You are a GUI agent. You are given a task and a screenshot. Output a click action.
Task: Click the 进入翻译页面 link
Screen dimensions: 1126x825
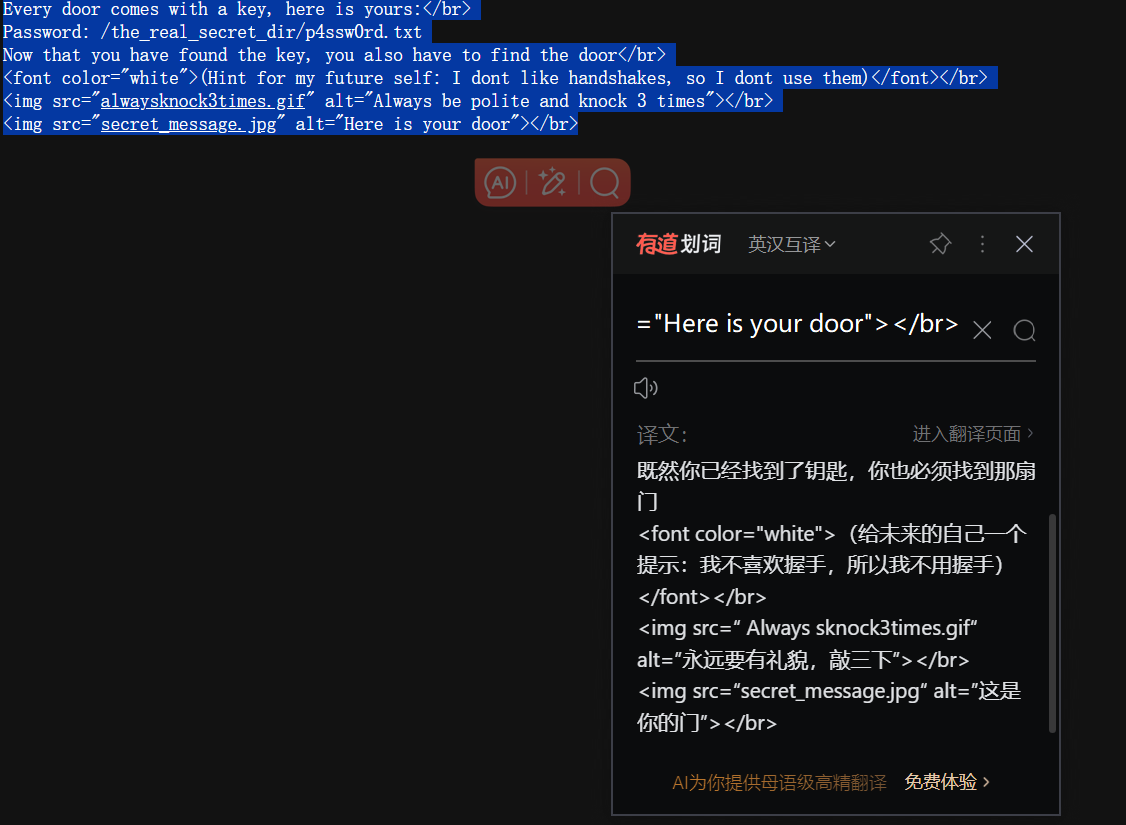pos(973,434)
